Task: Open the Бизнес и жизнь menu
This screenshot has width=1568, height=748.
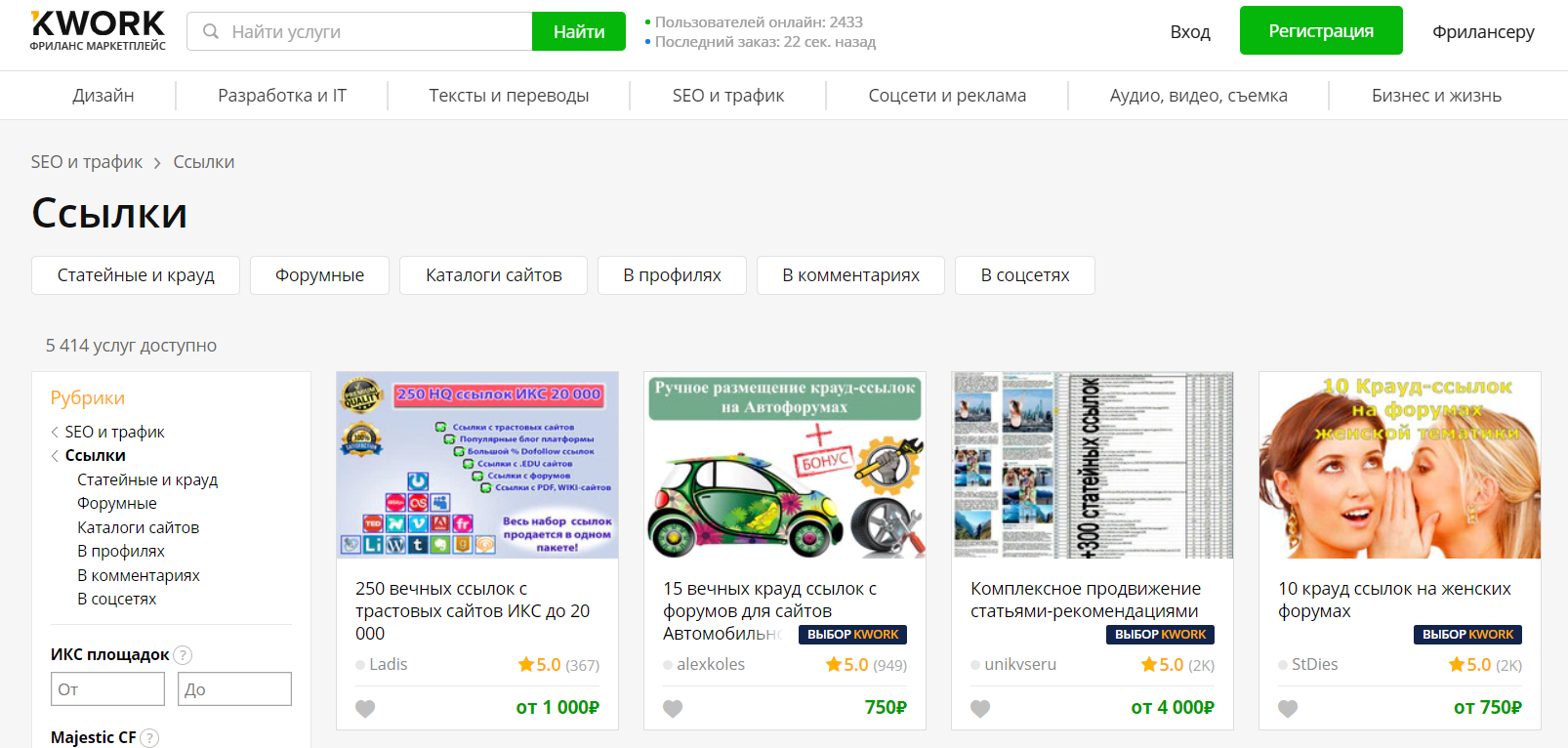Action: coord(1436,96)
